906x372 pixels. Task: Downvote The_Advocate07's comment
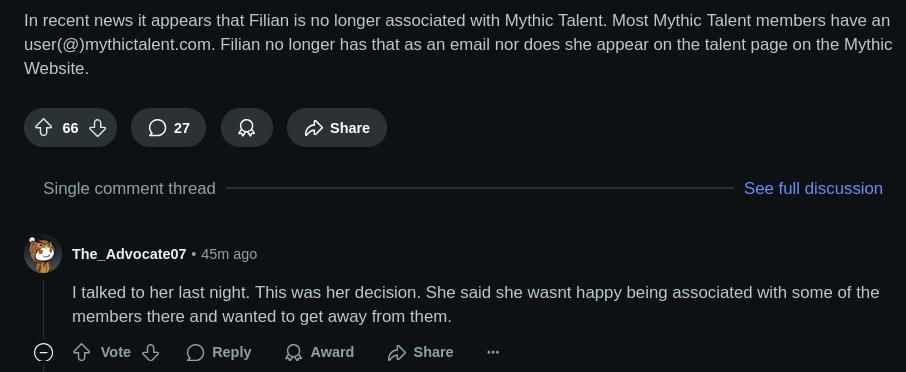(150, 352)
